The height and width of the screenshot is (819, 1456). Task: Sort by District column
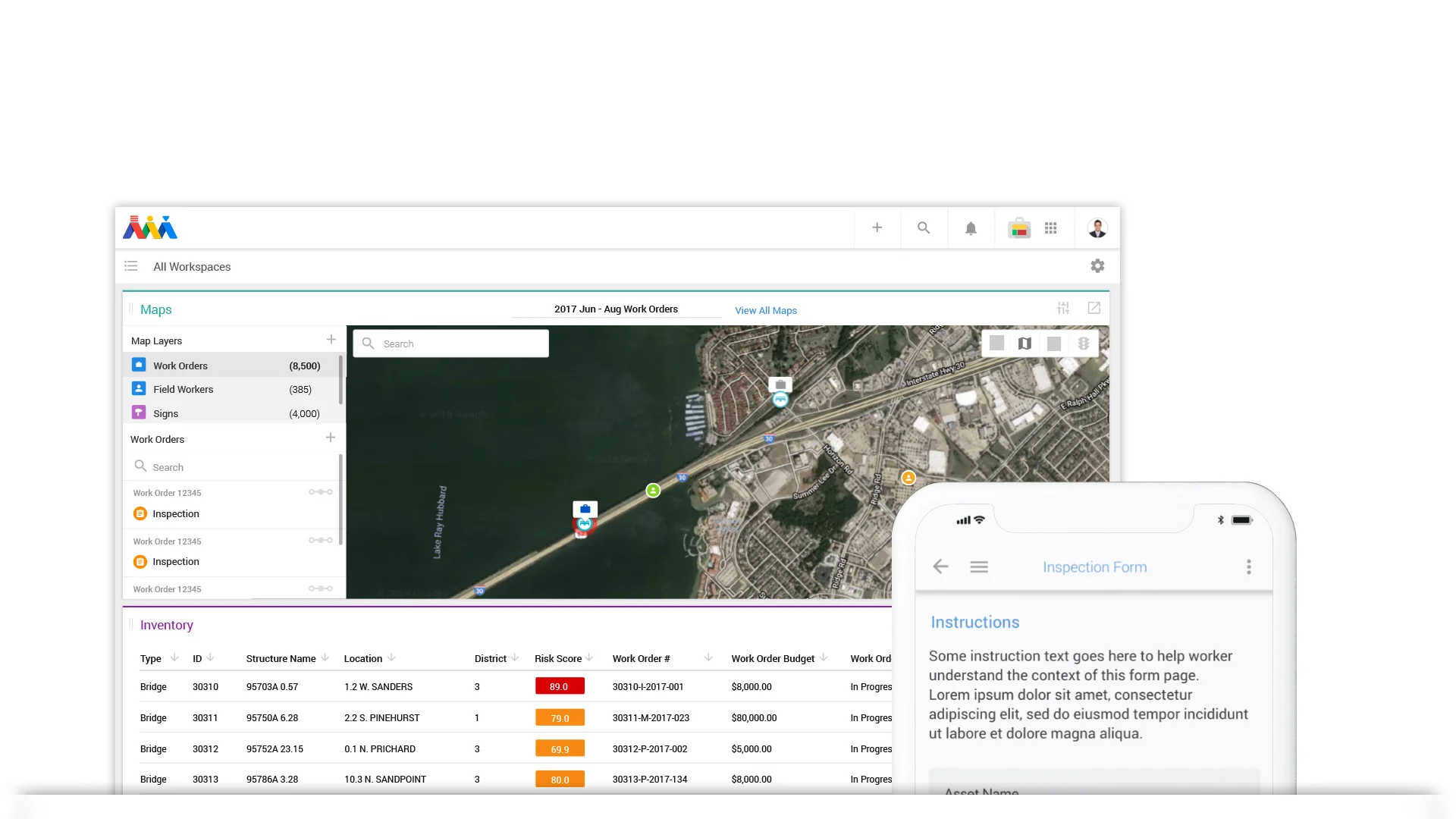pyautogui.click(x=515, y=657)
